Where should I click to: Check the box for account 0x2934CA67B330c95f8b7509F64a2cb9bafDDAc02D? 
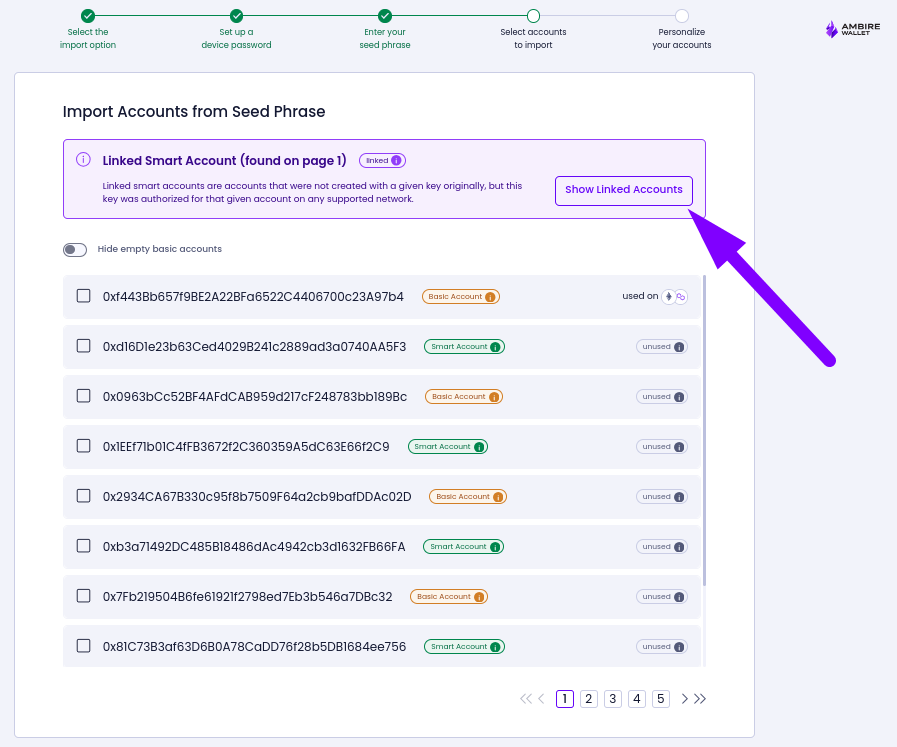84,496
